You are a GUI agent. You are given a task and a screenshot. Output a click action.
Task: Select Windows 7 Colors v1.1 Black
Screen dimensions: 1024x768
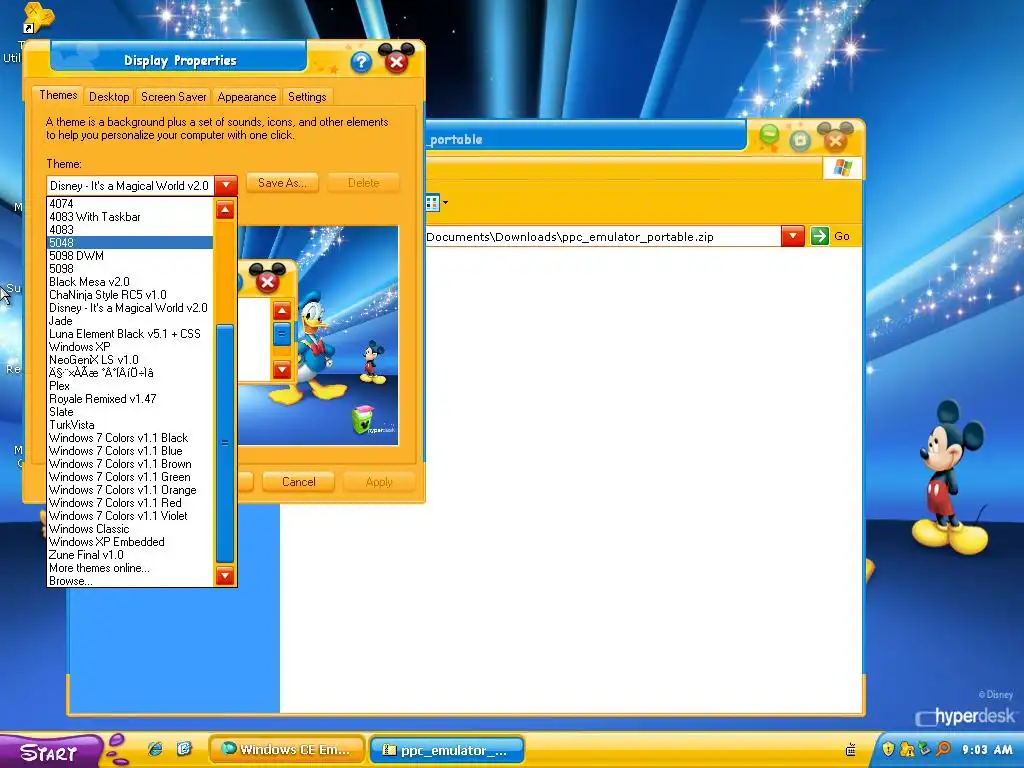pyautogui.click(x=131, y=438)
